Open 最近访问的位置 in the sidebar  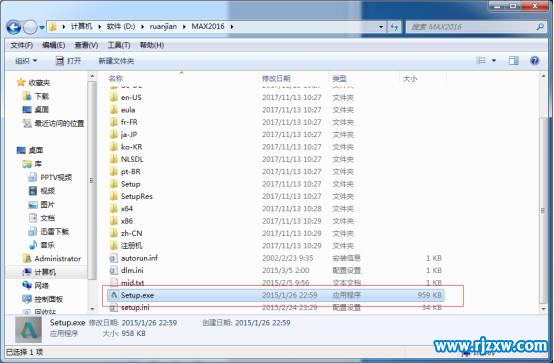[x=53, y=123]
